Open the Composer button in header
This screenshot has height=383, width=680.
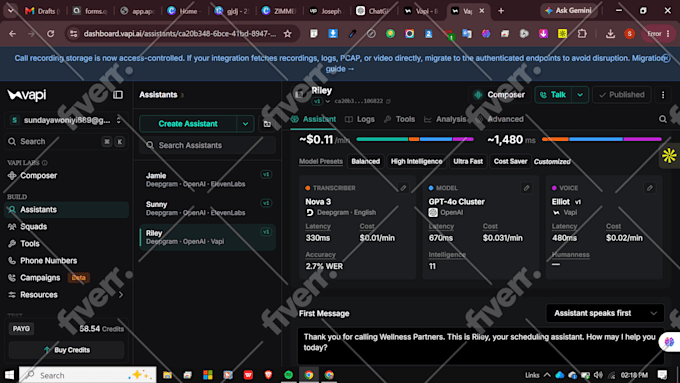click(x=499, y=95)
